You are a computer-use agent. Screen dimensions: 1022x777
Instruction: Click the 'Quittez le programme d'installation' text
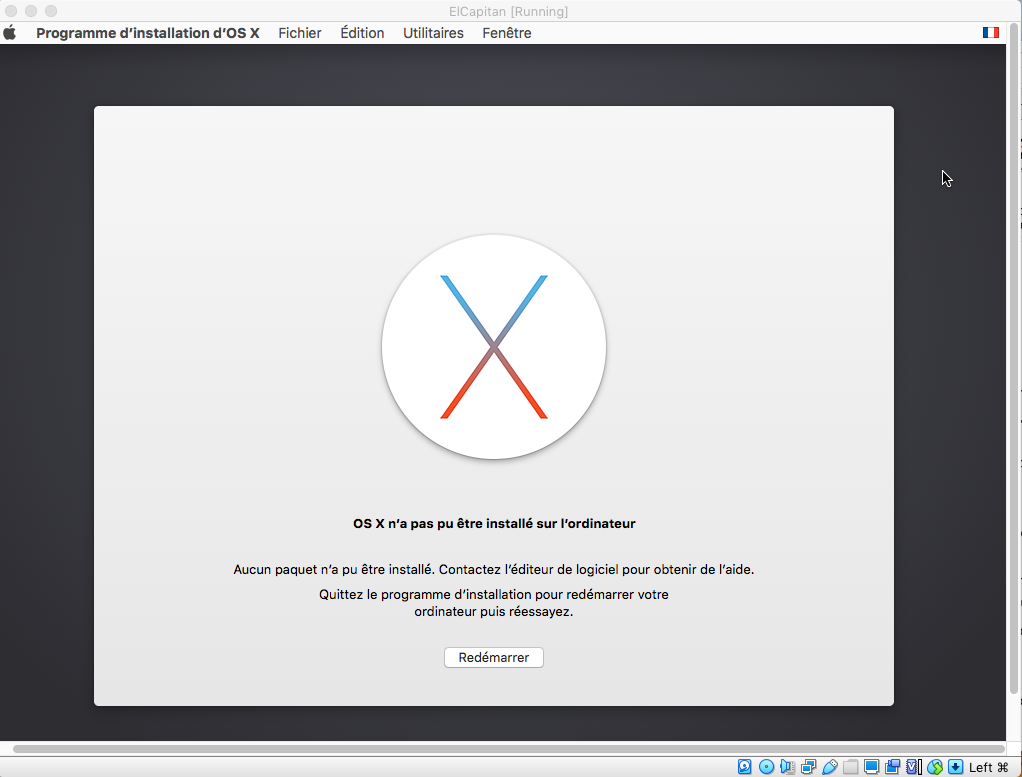pos(494,603)
